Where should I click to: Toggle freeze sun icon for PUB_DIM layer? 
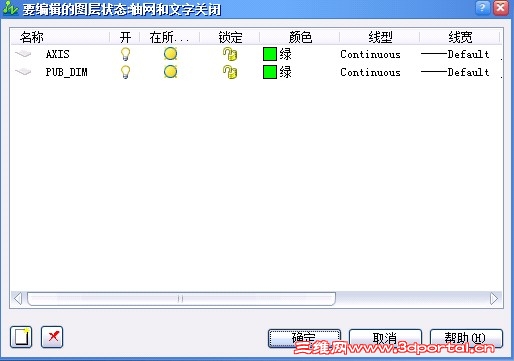[x=170, y=72]
